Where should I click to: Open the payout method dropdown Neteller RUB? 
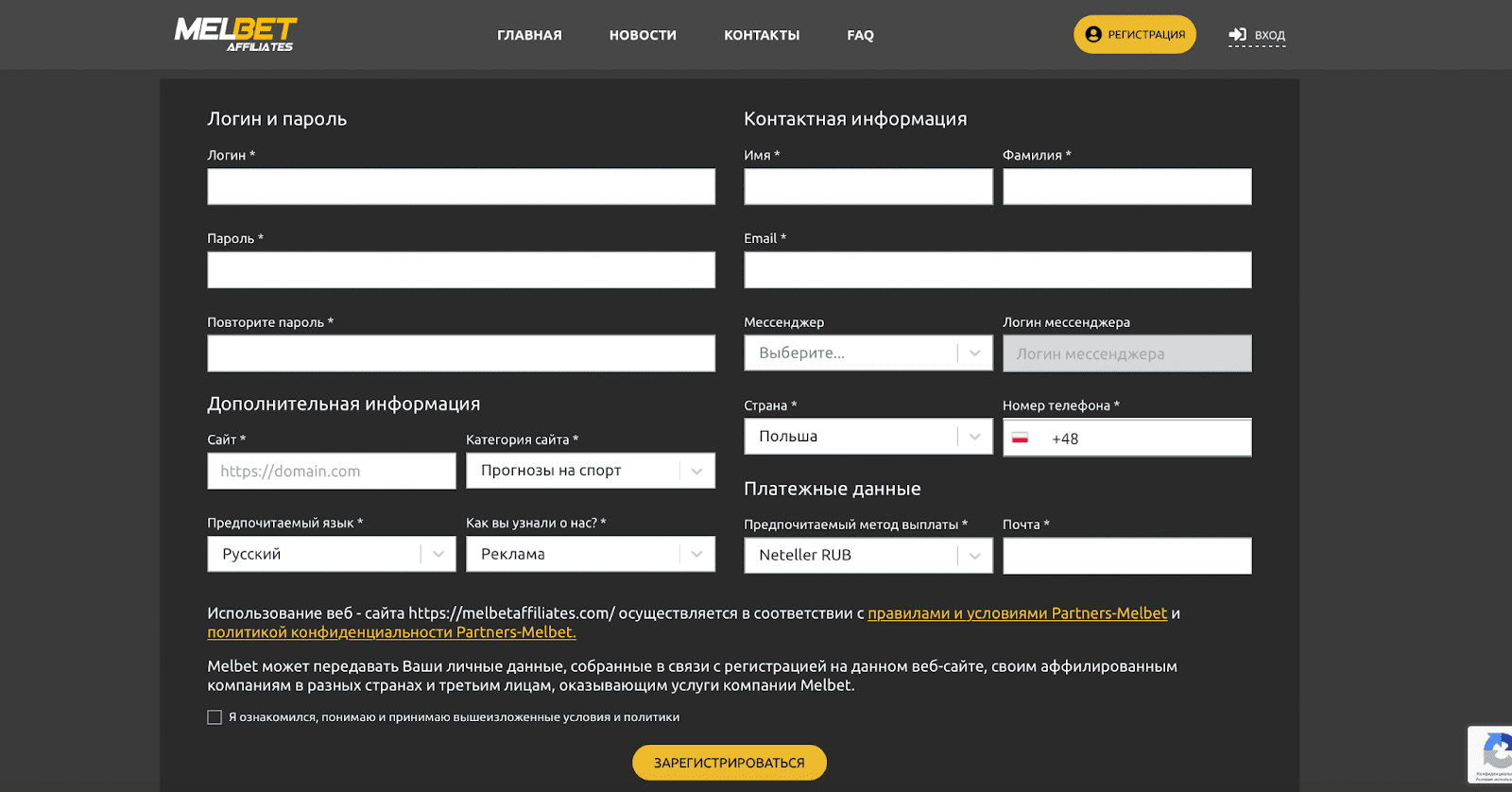(x=868, y=555)
